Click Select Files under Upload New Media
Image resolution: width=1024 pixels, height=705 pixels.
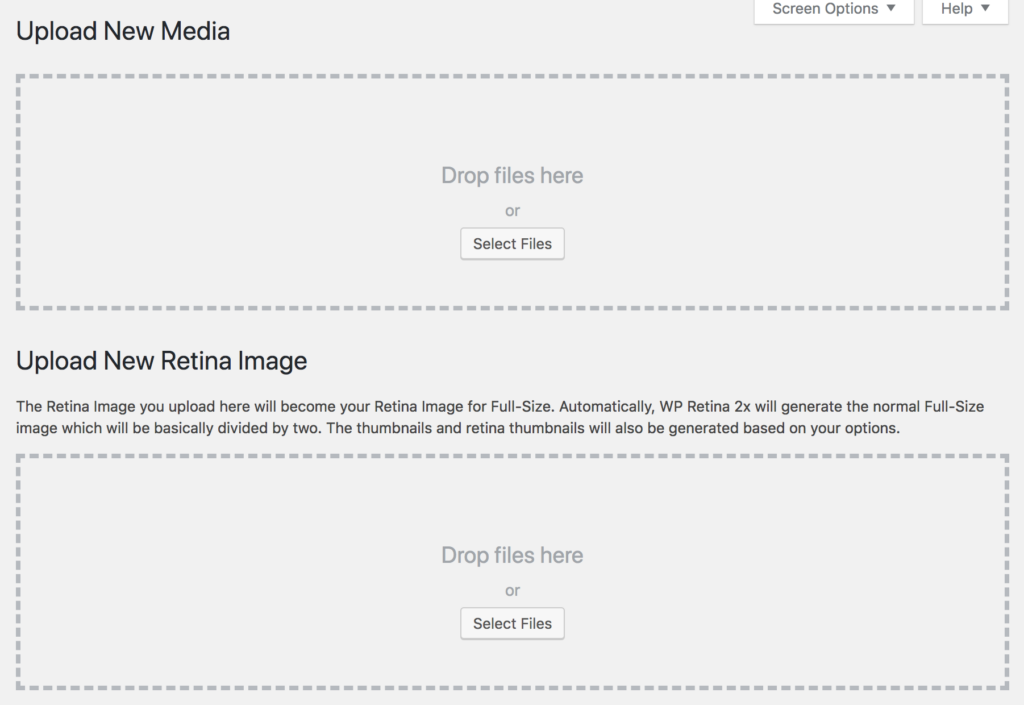tap(512, 243)
